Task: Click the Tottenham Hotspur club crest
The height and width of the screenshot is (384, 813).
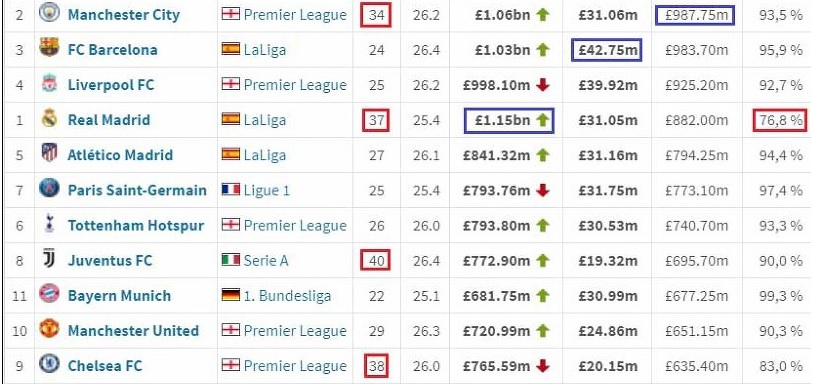Action: 49,224
